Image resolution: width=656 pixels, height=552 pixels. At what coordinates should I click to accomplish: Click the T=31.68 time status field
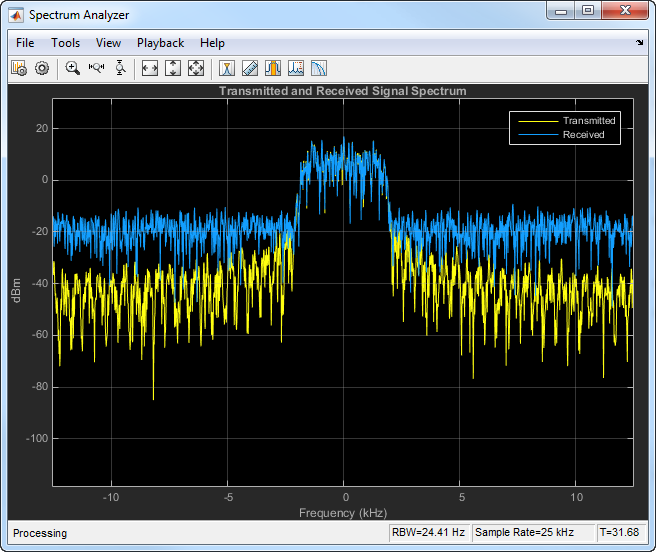coord(620,532)
